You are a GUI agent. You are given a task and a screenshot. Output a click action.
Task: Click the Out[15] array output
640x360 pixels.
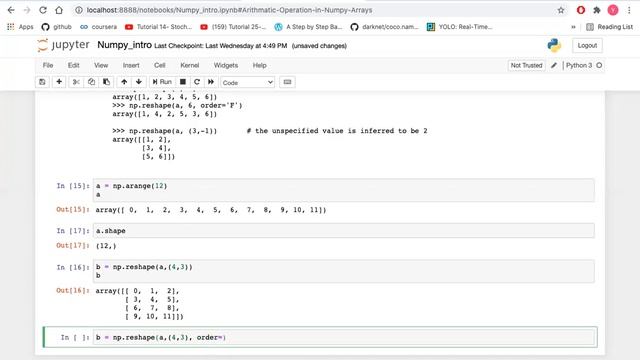tap(211, 210)
